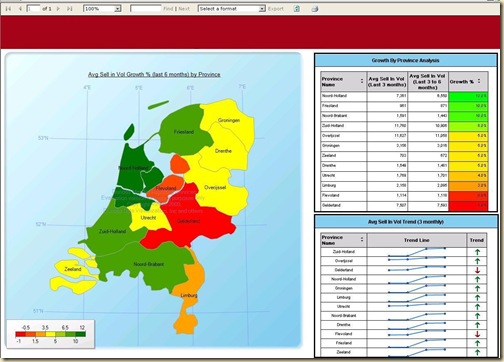Click Overijssel up trend arrow
Viewport: 504px width, 362px height.
pyautogui.click(x=477, y=261)
